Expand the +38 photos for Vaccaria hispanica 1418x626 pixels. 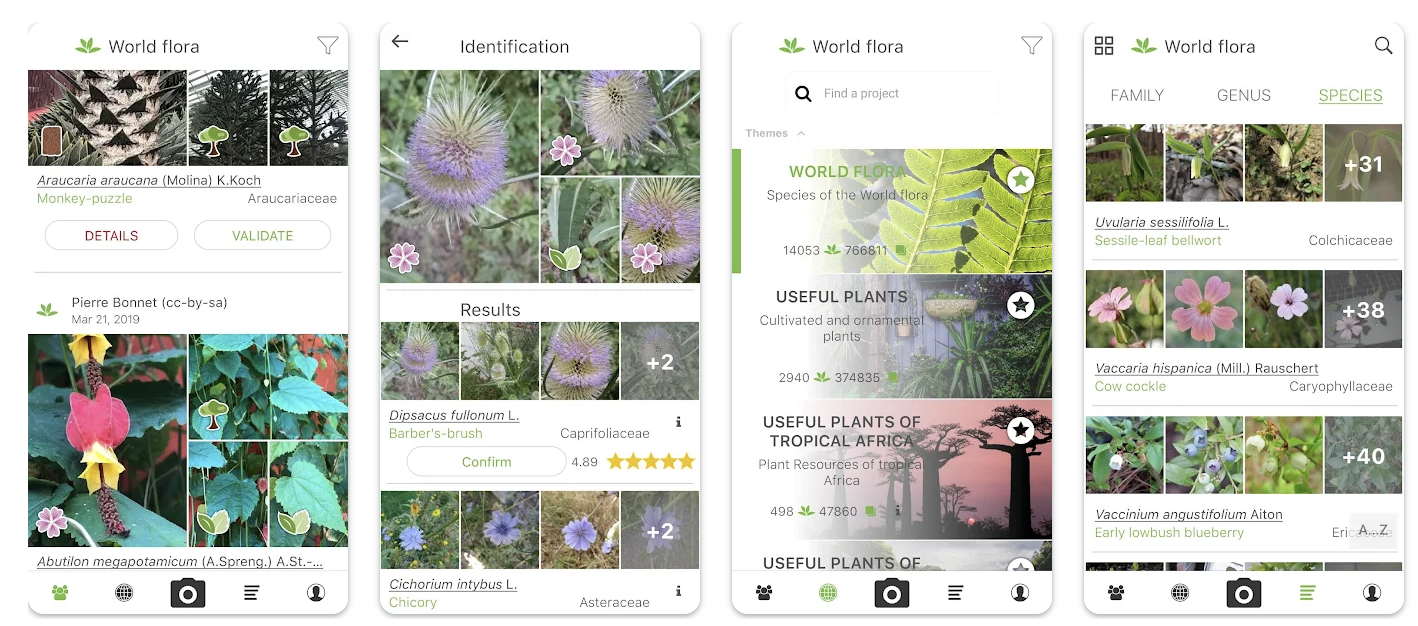click(x=1363, y=309)
